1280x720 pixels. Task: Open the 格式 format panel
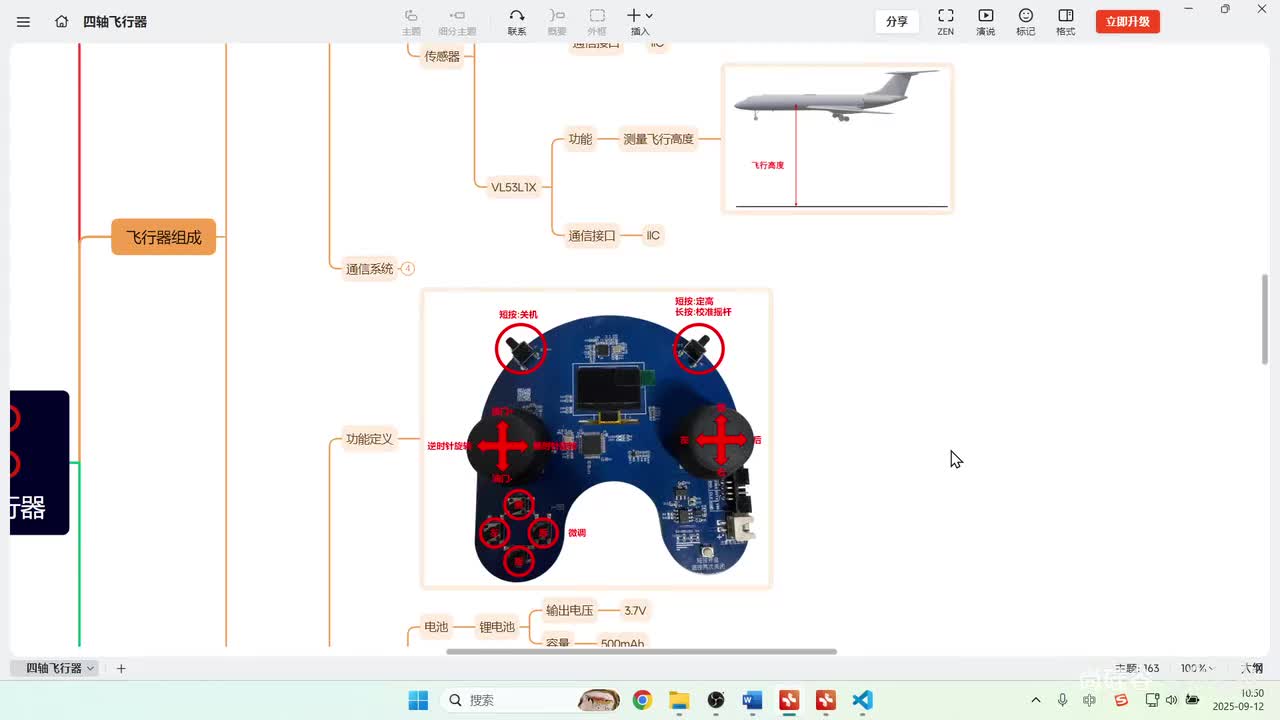(1066, 22)
